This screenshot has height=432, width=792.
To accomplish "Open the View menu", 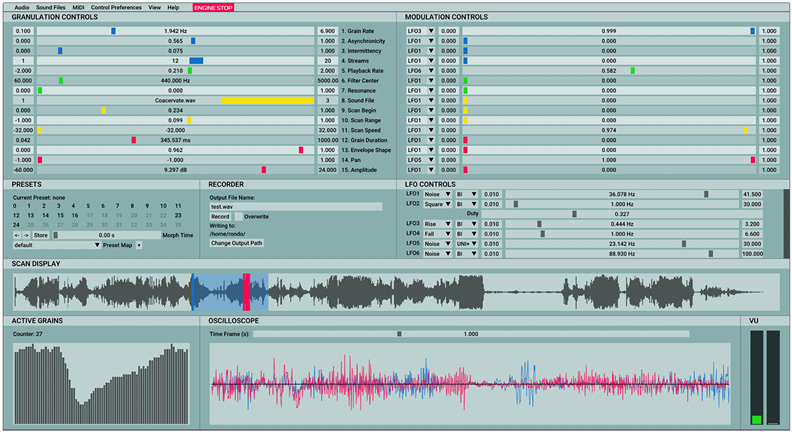I will coord(155,8).
